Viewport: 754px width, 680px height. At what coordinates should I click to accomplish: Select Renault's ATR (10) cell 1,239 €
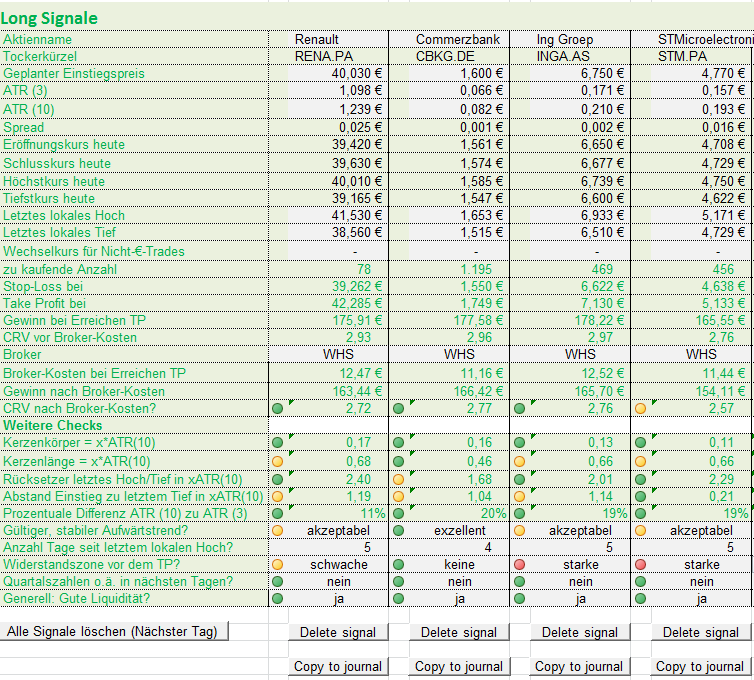338,109
